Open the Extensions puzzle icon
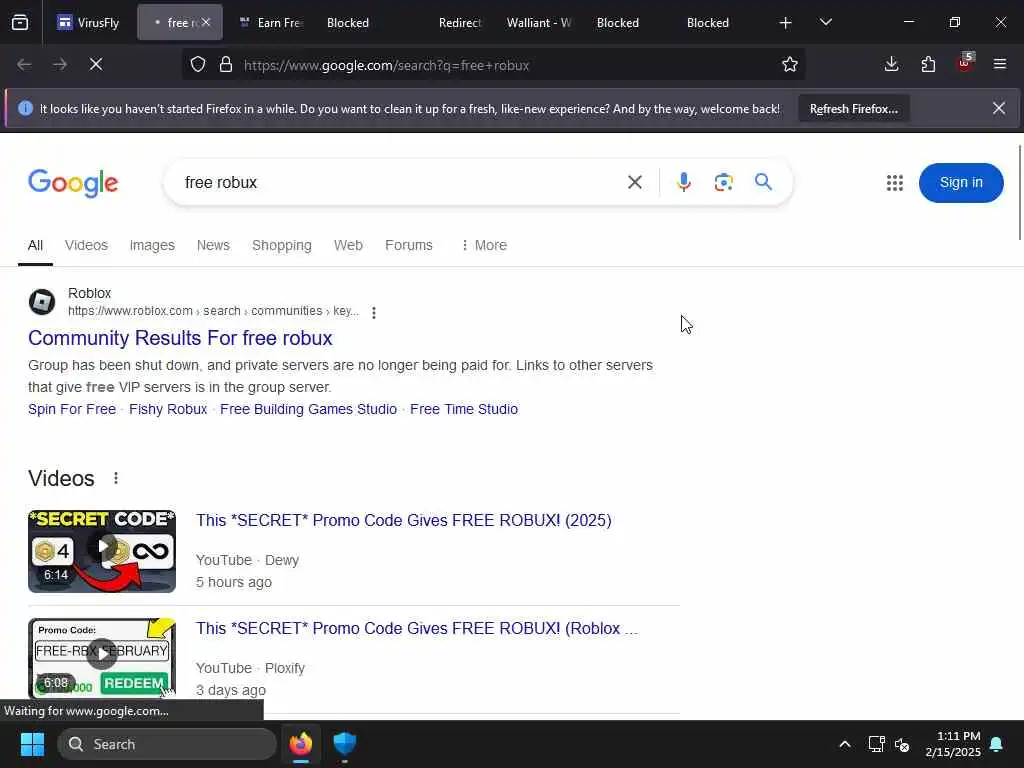 pos(928,64)
